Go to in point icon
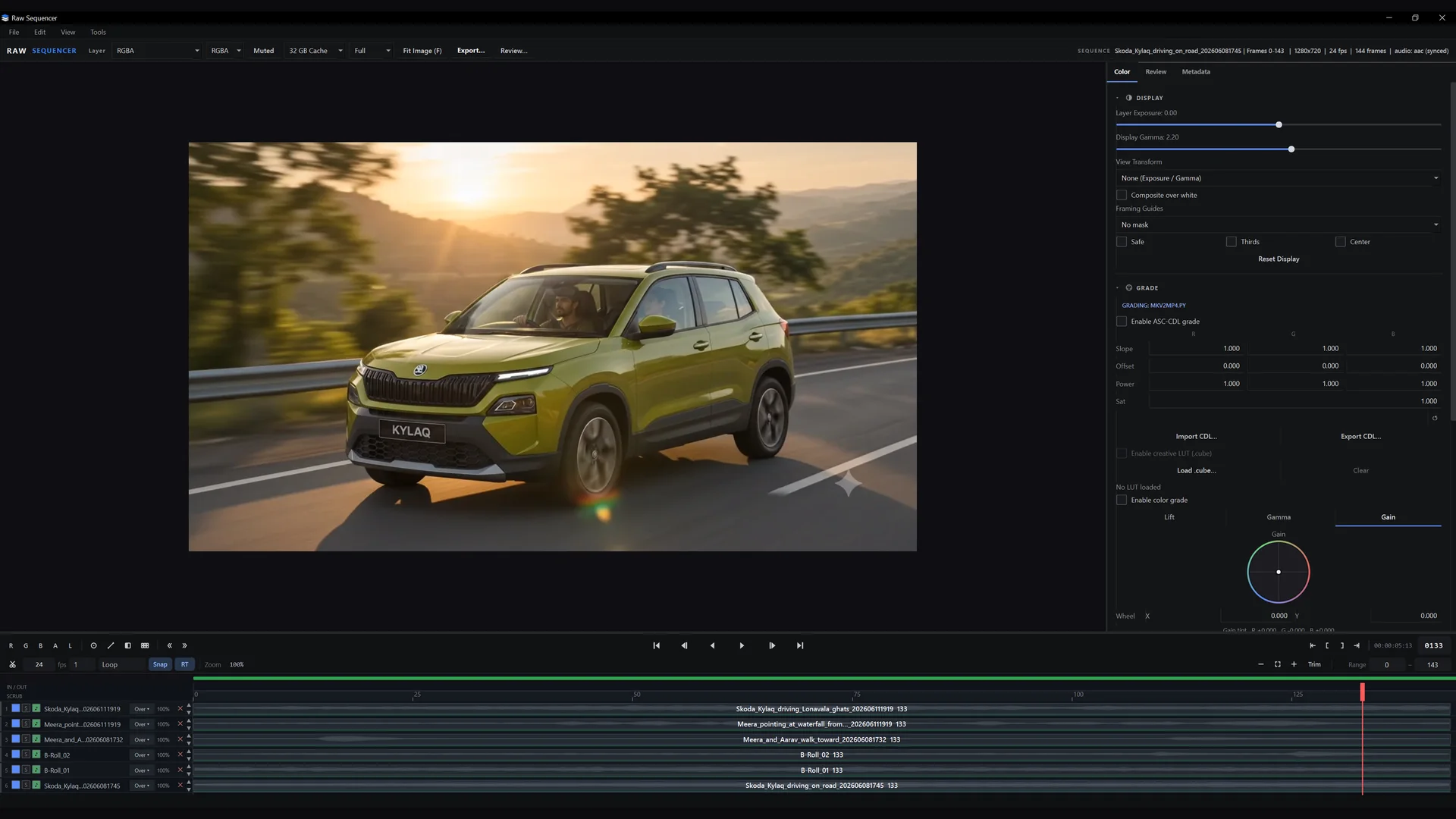 pyautogui.click(x=1313, y=645)
